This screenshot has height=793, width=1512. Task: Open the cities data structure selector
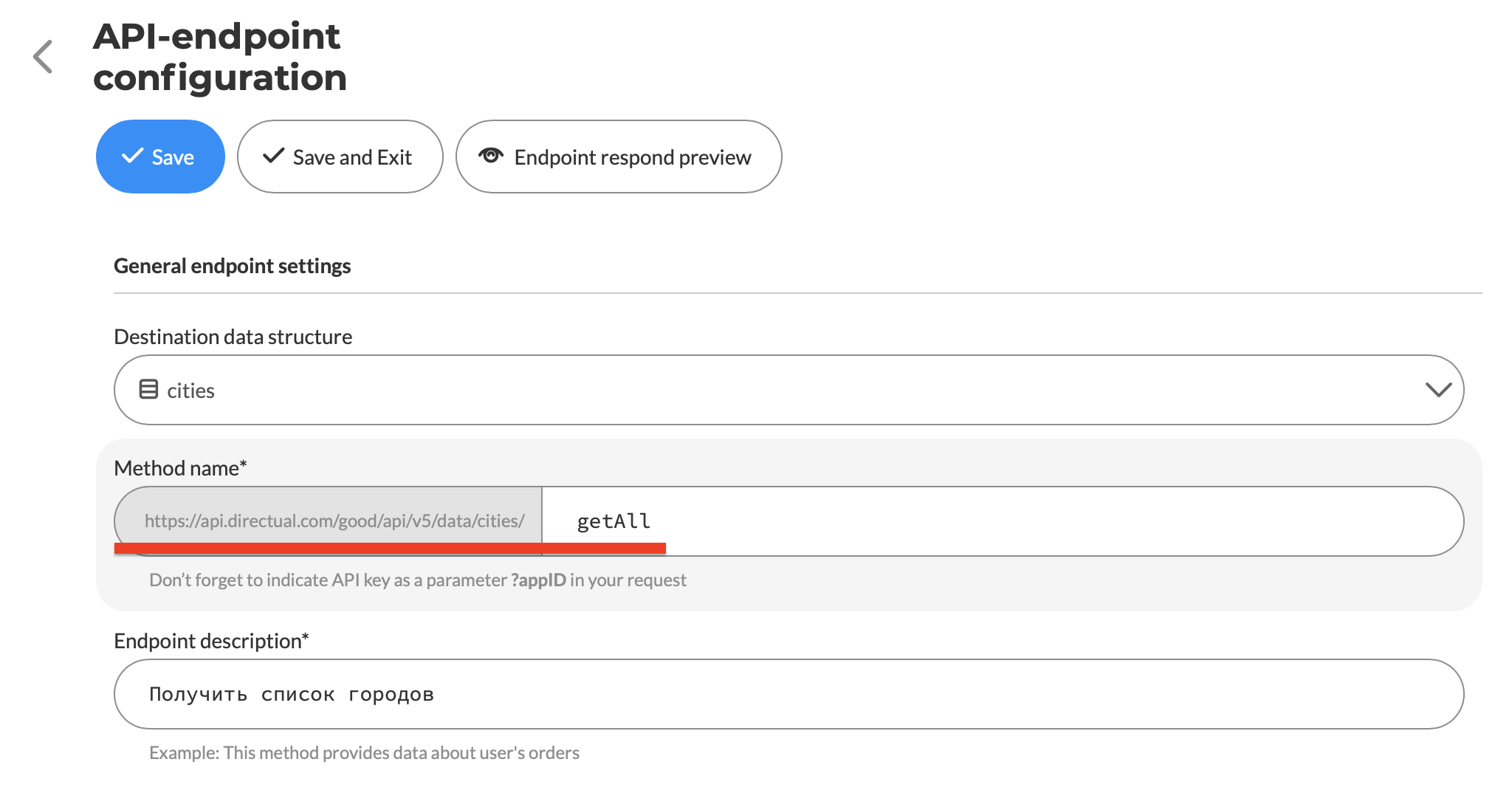pyautogui.click(x=788, y=390)
